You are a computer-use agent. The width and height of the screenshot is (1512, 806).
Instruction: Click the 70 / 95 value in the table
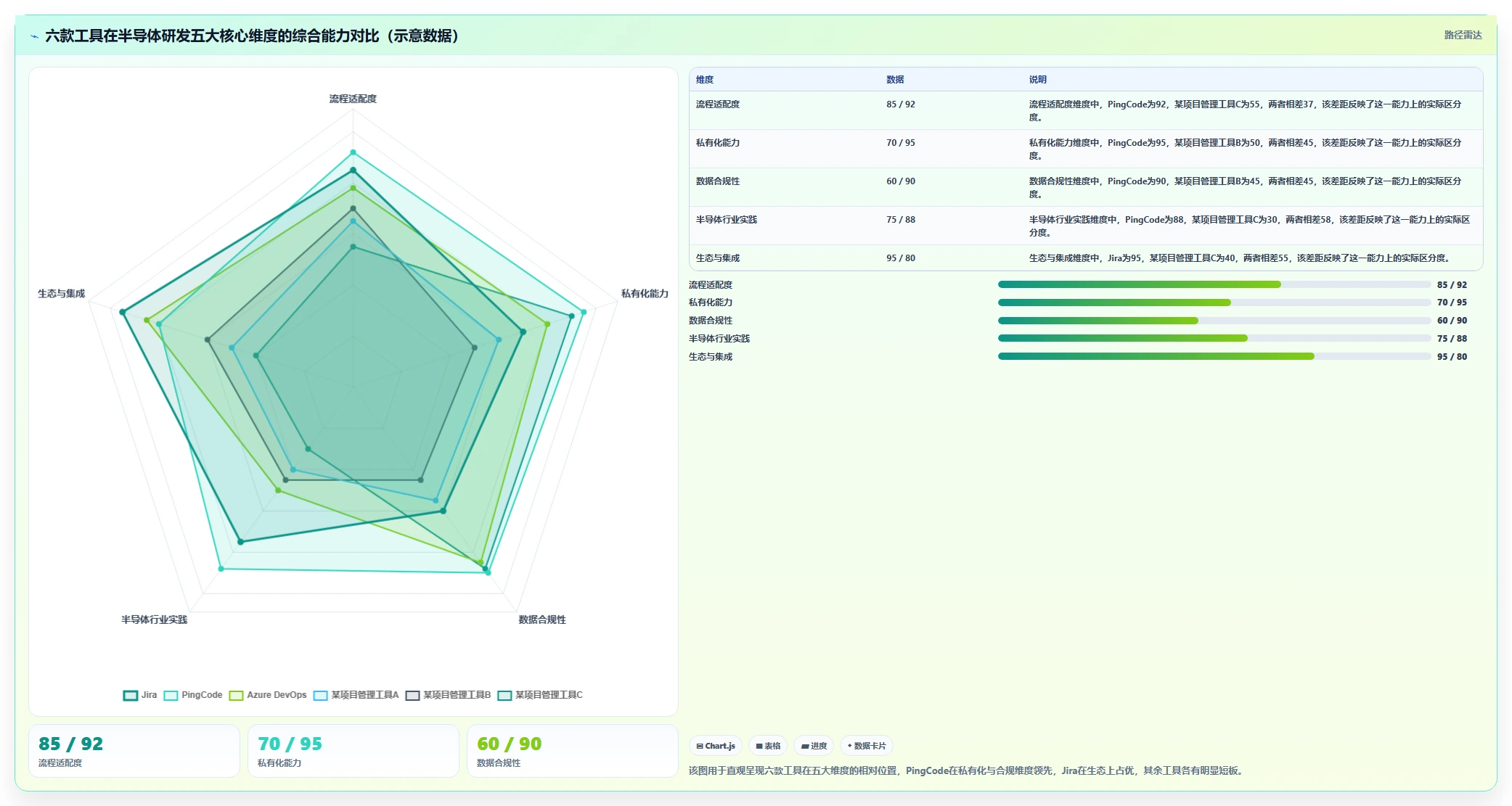coord(901,143)
